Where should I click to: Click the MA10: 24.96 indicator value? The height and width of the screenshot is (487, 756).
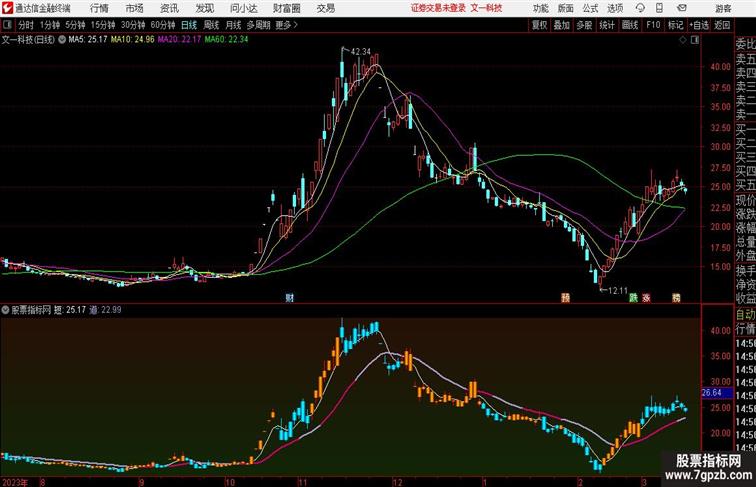(x=133, y=40)
